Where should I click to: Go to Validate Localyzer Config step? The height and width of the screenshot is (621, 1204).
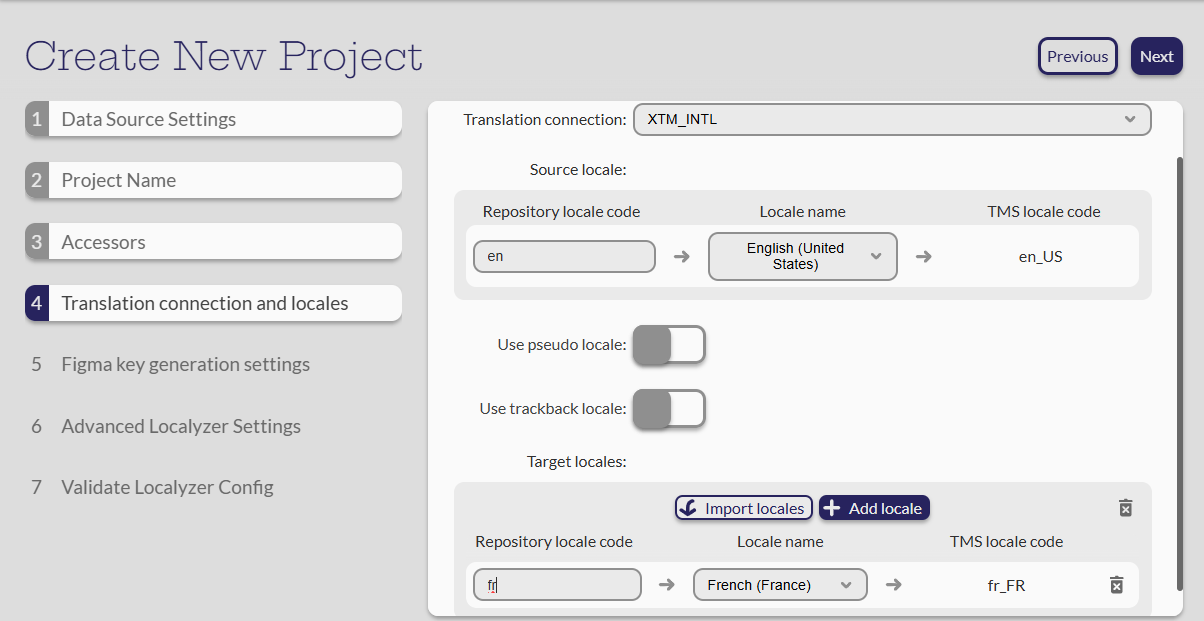(x=167, y=488)
